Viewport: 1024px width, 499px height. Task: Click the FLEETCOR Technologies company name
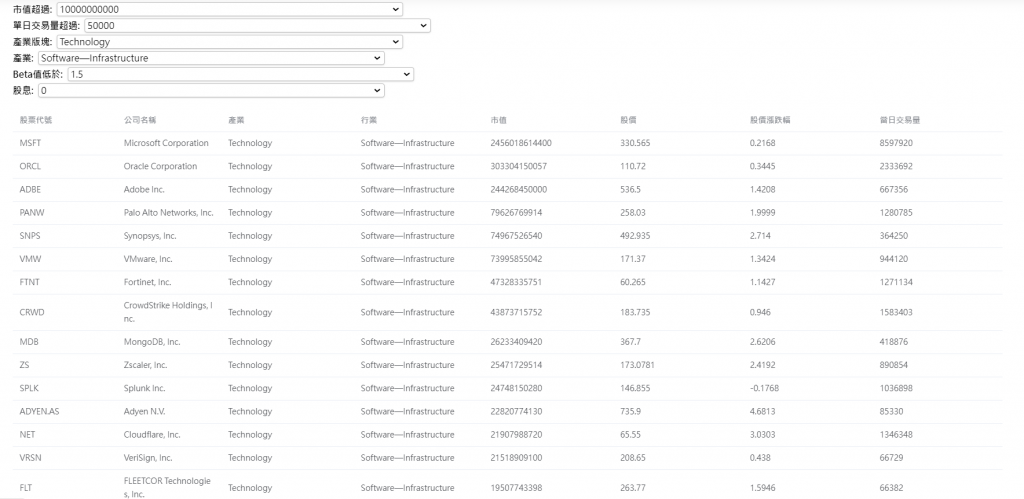(167, 488)
